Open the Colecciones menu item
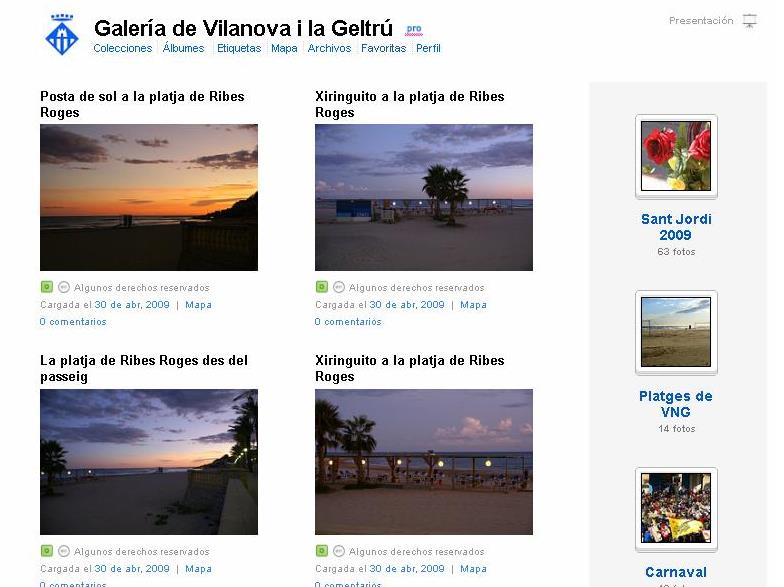The height and width of the screenshot is (587, 784). (x=122, y=48)
